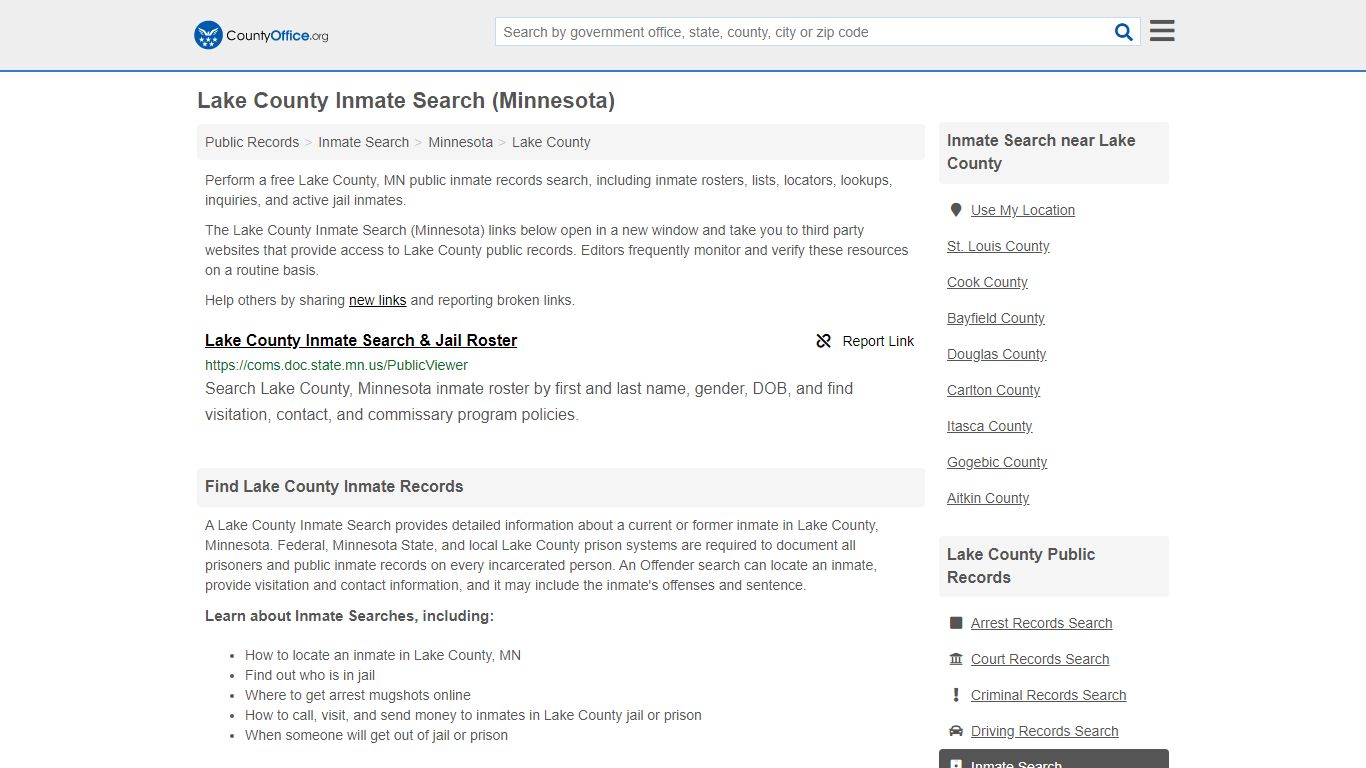Go to Minnesota breadcrumb
Image resolution: width=1366 pixels, height=768 pixels.
pyautogui.click(x=460, y=142)
